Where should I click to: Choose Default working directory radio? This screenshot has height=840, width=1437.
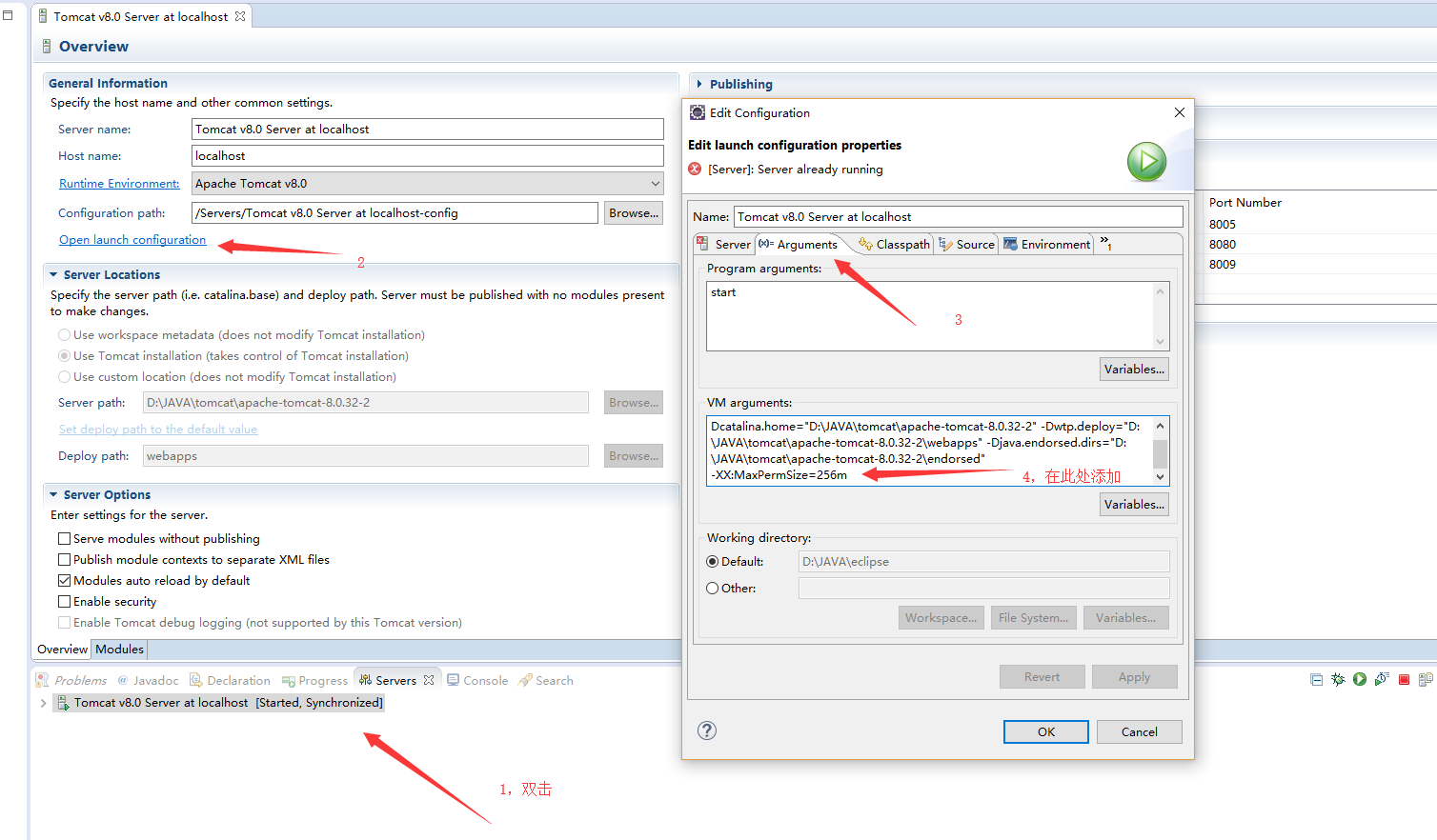pyautogui.click(x=712, y=561)
